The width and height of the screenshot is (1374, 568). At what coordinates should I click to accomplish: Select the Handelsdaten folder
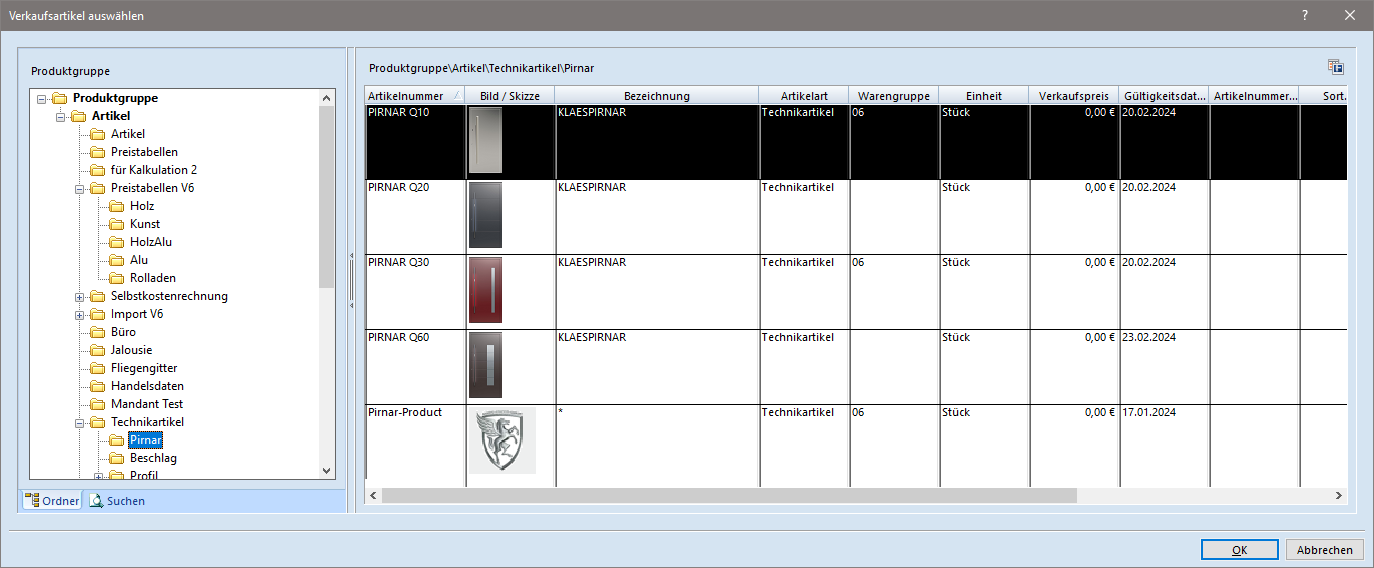pos(147,386)
